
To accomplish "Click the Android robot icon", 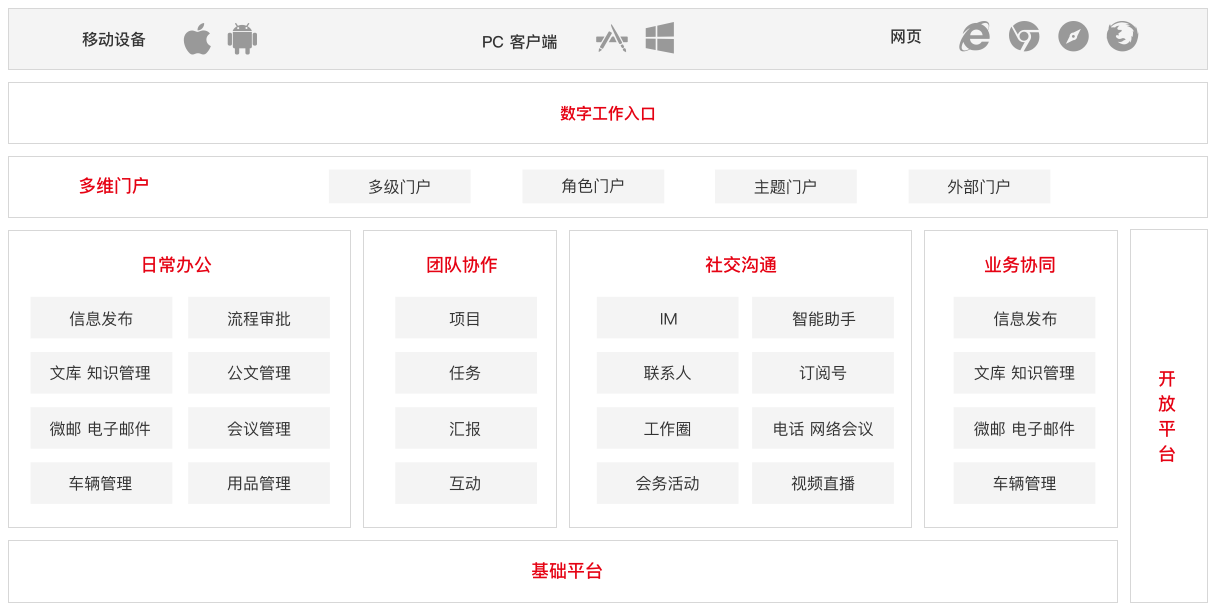I will tap(242, 39).
